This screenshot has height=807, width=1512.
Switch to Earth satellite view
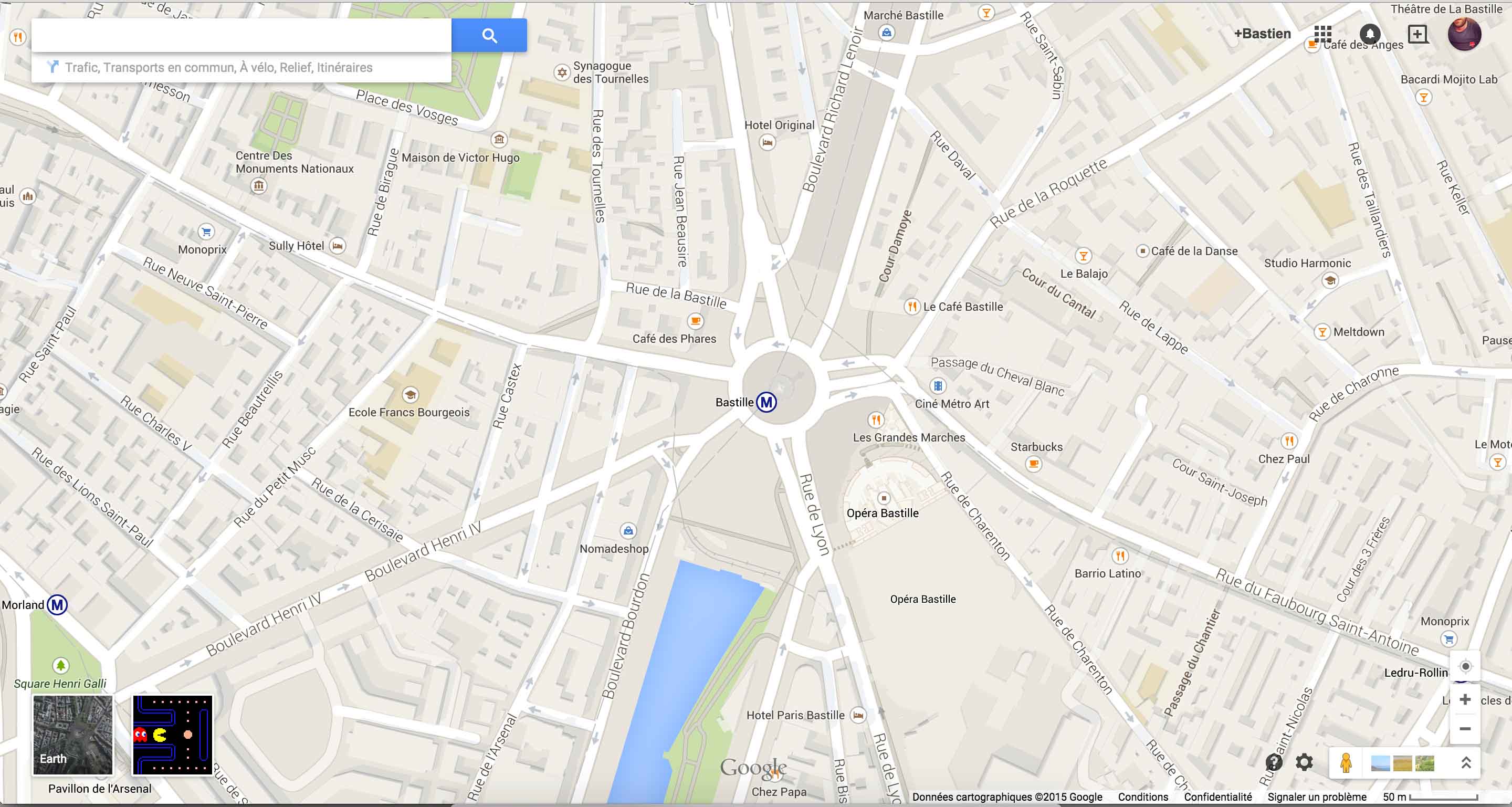pyautogui.click(x=72, y=735)
